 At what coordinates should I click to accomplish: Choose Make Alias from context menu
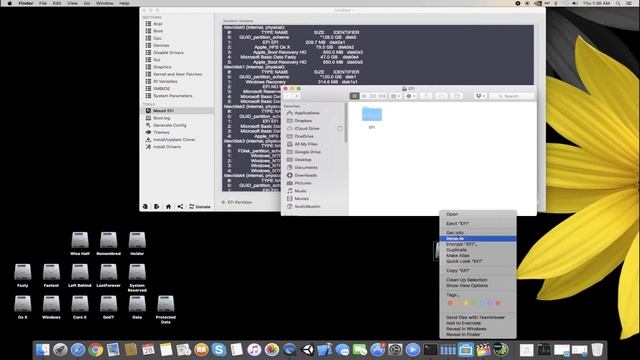click(478, 256)
